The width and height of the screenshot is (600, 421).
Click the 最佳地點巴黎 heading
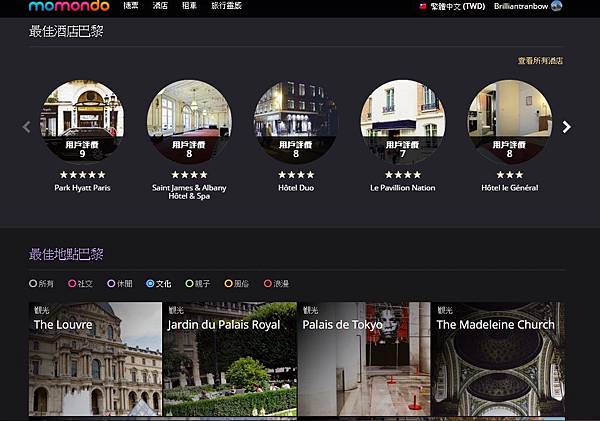pyautogui.click(x=66, y=254)
